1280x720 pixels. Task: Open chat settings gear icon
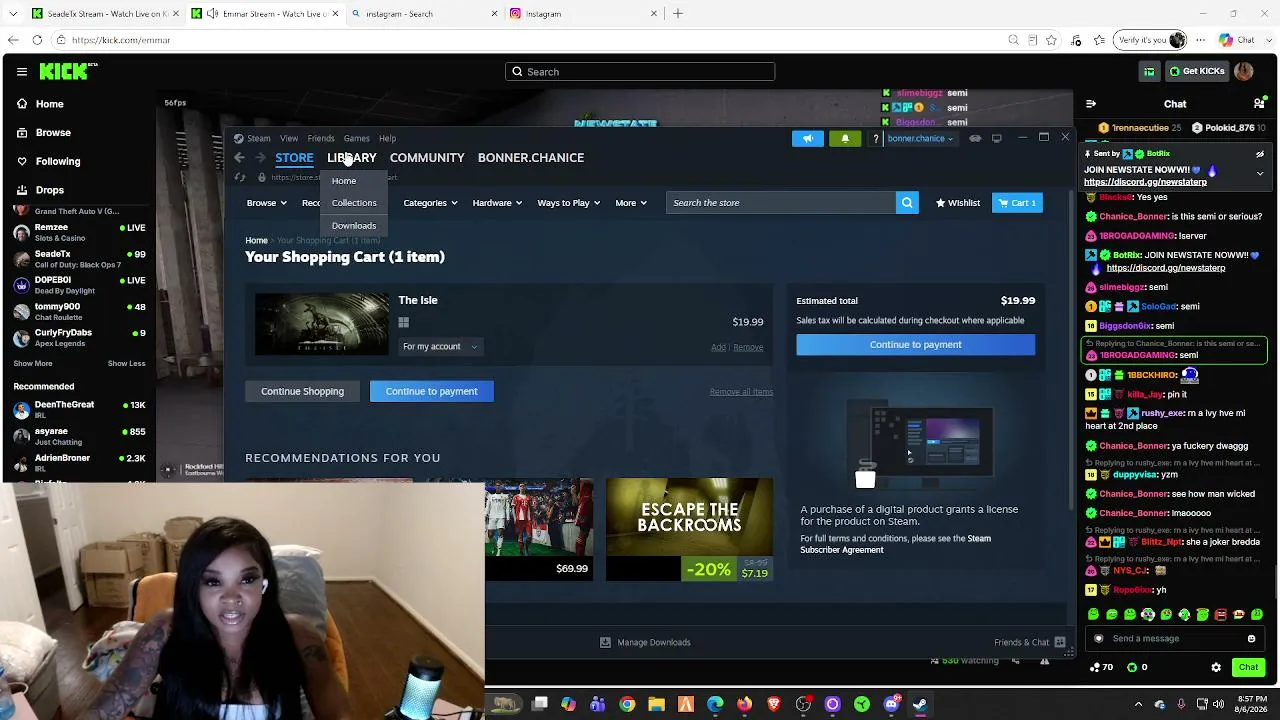[1216, 667]
